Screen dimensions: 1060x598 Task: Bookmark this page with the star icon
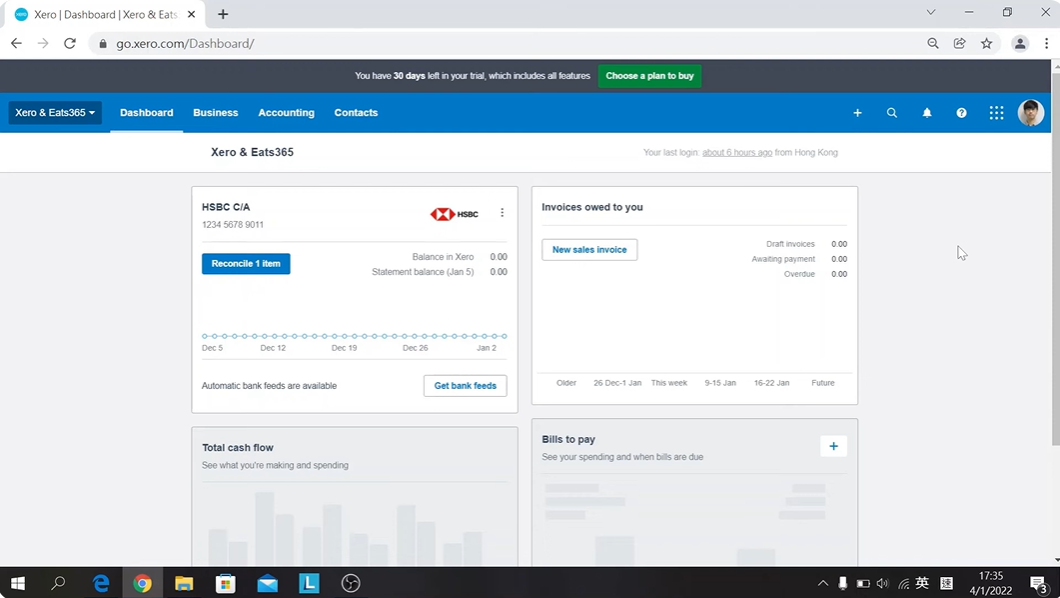[x=986, y=43]
